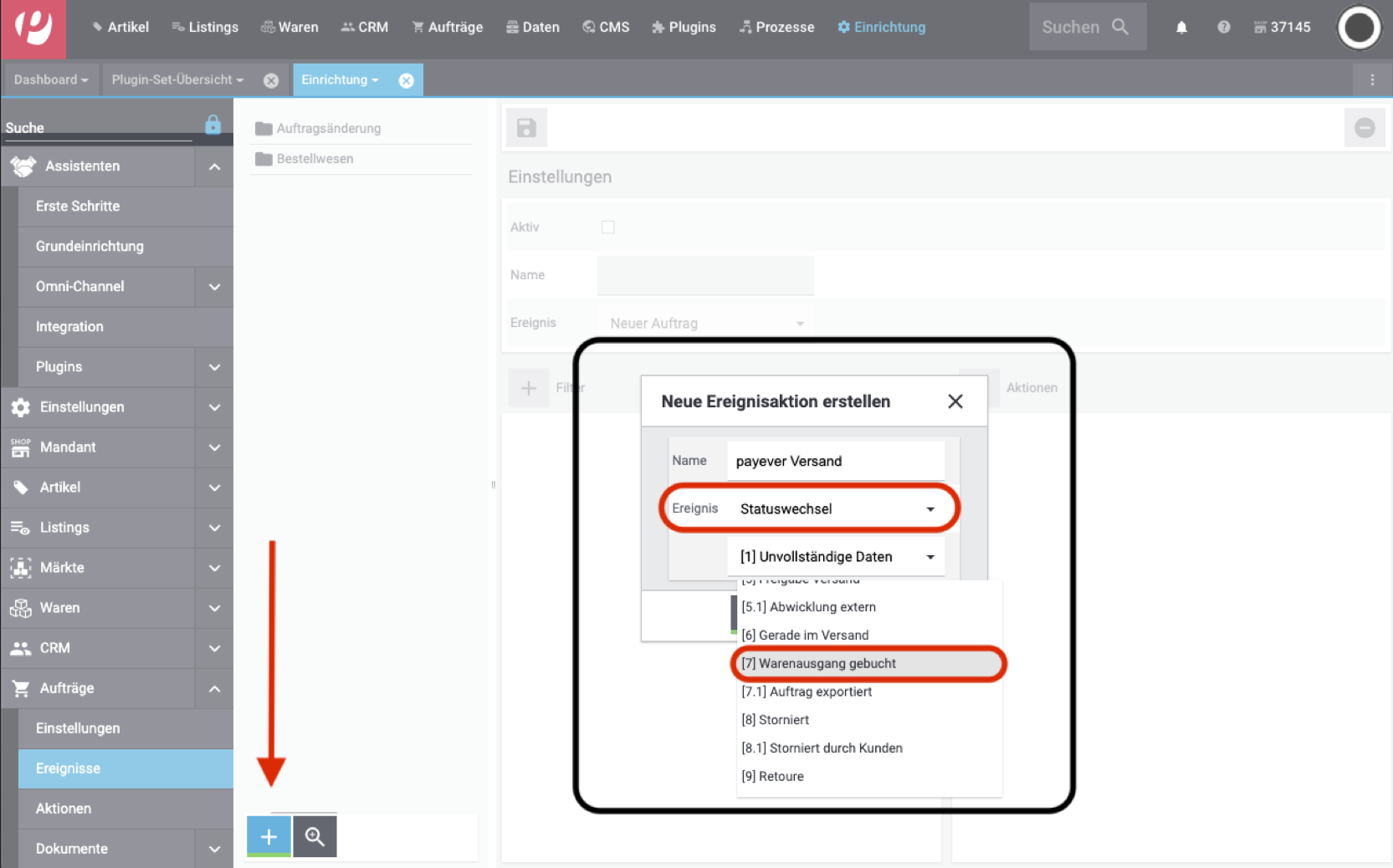Viewport: 1393px width, 868px height.
Task: Open the Daten top menu
Action: coord(533,27)
